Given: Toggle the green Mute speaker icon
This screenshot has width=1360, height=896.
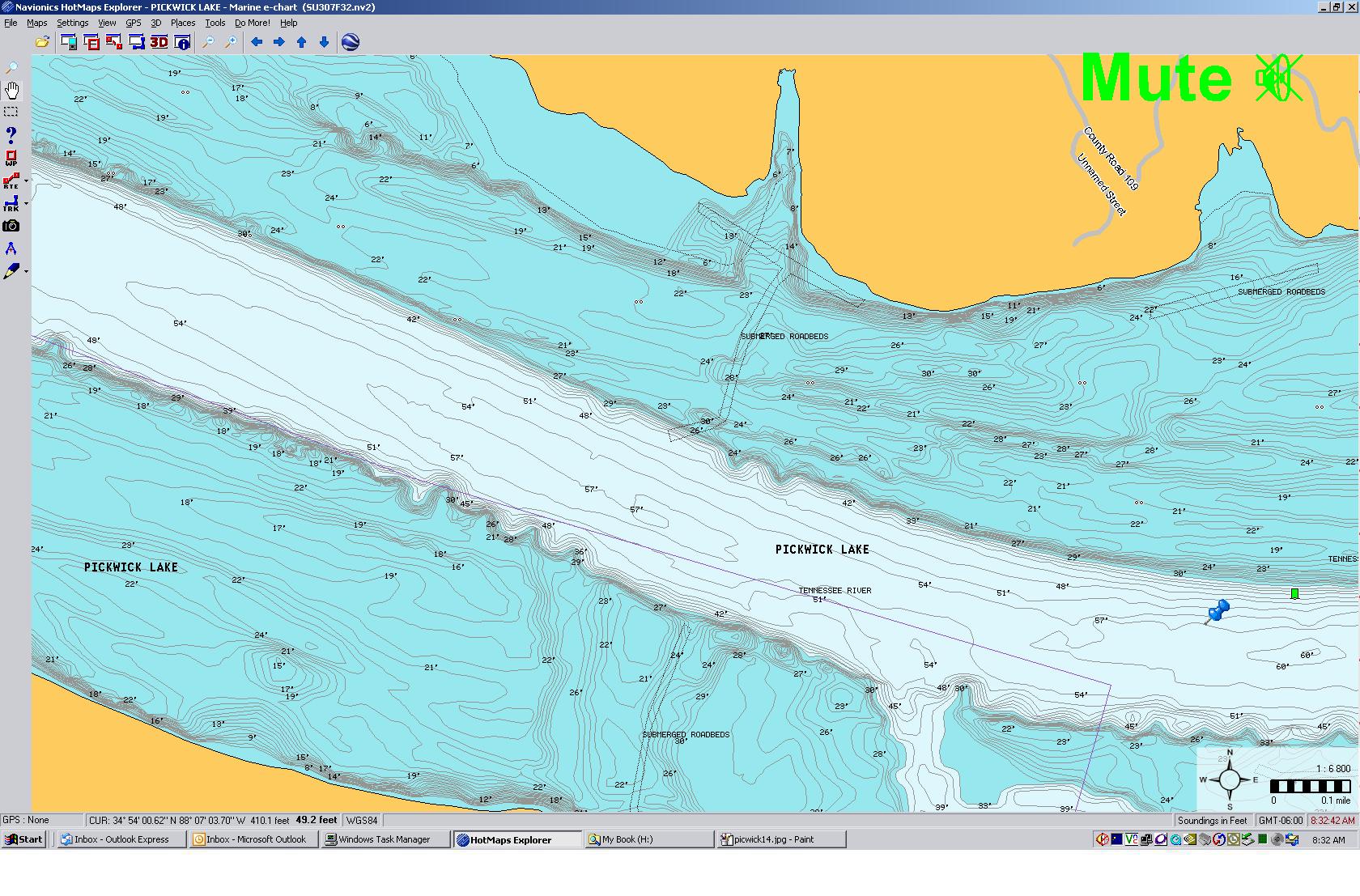Looking at the screenshot, I should [1277, 79].
